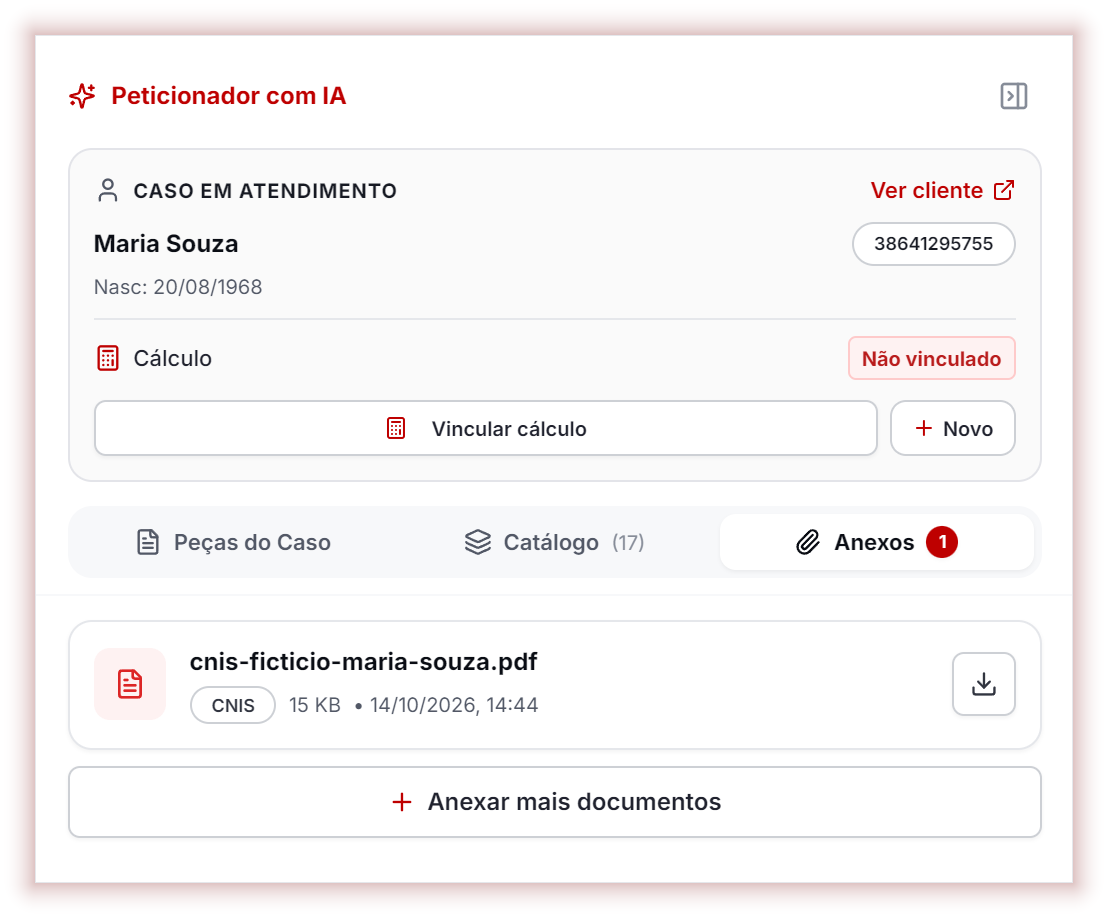Screen dimensions: 1108x918
Task: Click the red PDF file icon
Action: click(130, 684)
